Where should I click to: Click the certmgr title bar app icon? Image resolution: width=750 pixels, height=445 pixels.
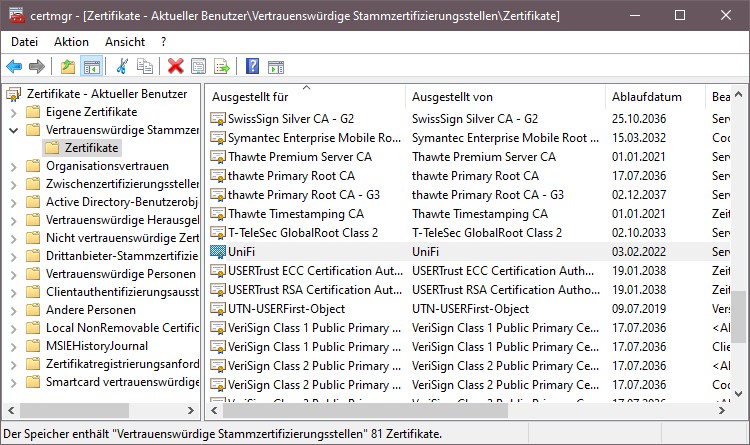click(17, 15)
